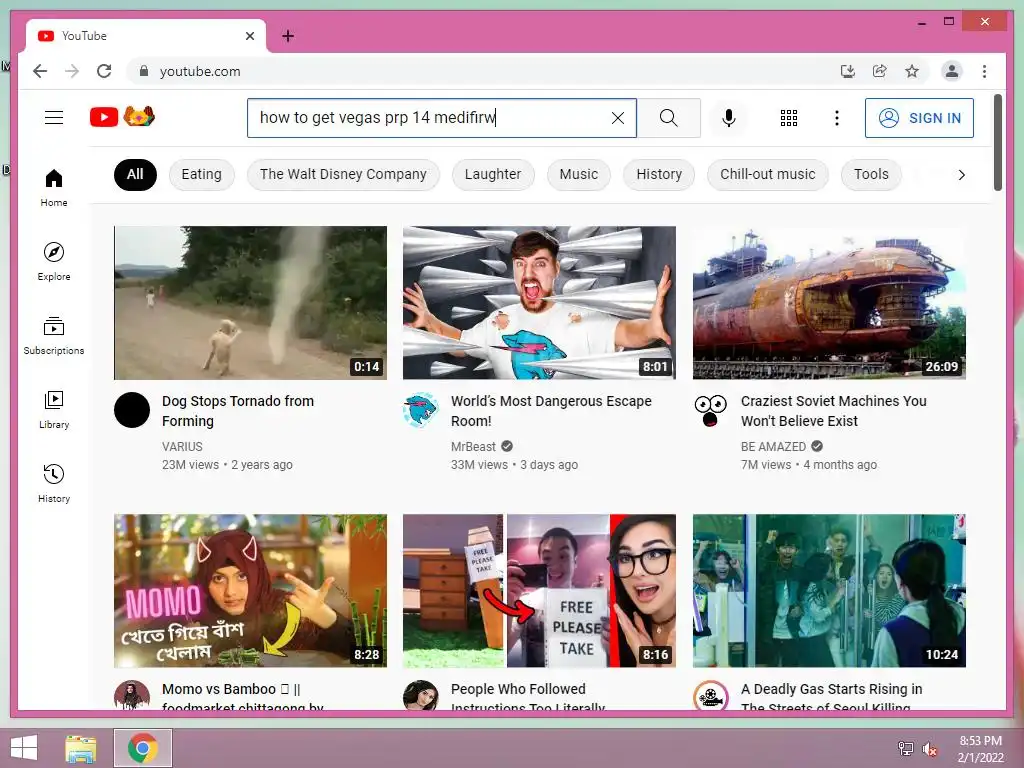Open Momo vs Bamboo video title

[x=242, y=696]
